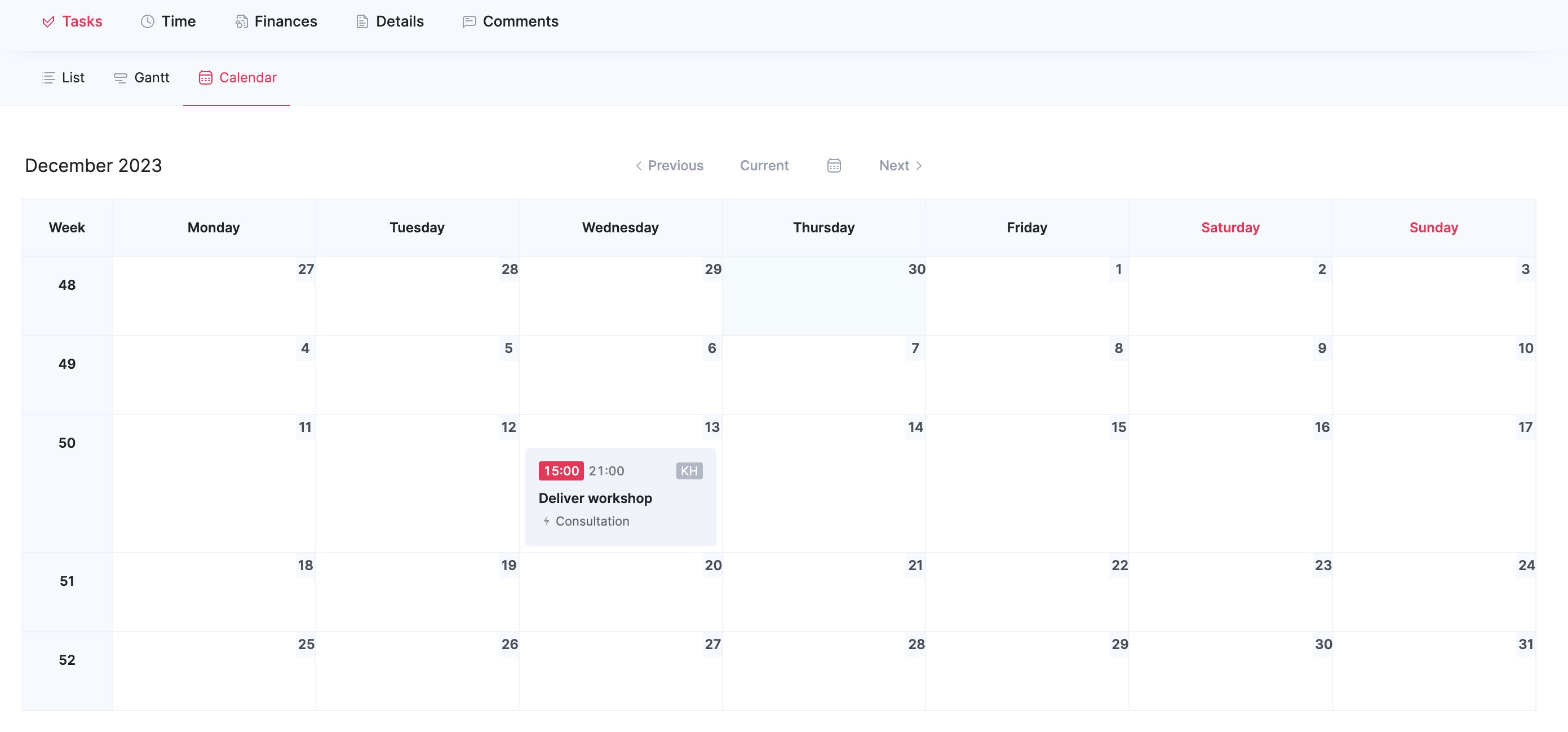Switch to Gantt view
The height and width of the screenshot is (732, 1568).
point(141,77)
